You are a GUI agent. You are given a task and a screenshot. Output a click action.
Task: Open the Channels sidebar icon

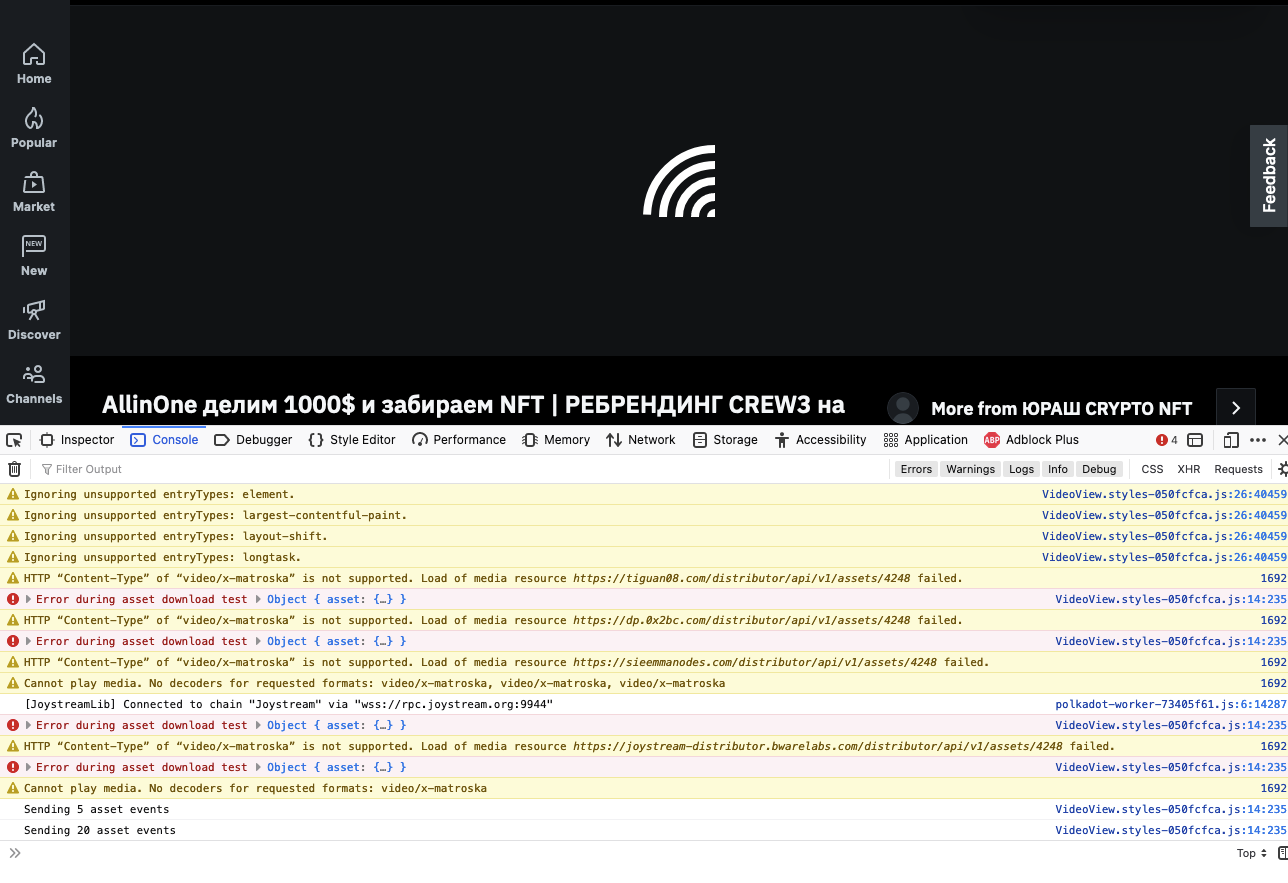click(x=34, y=384)
